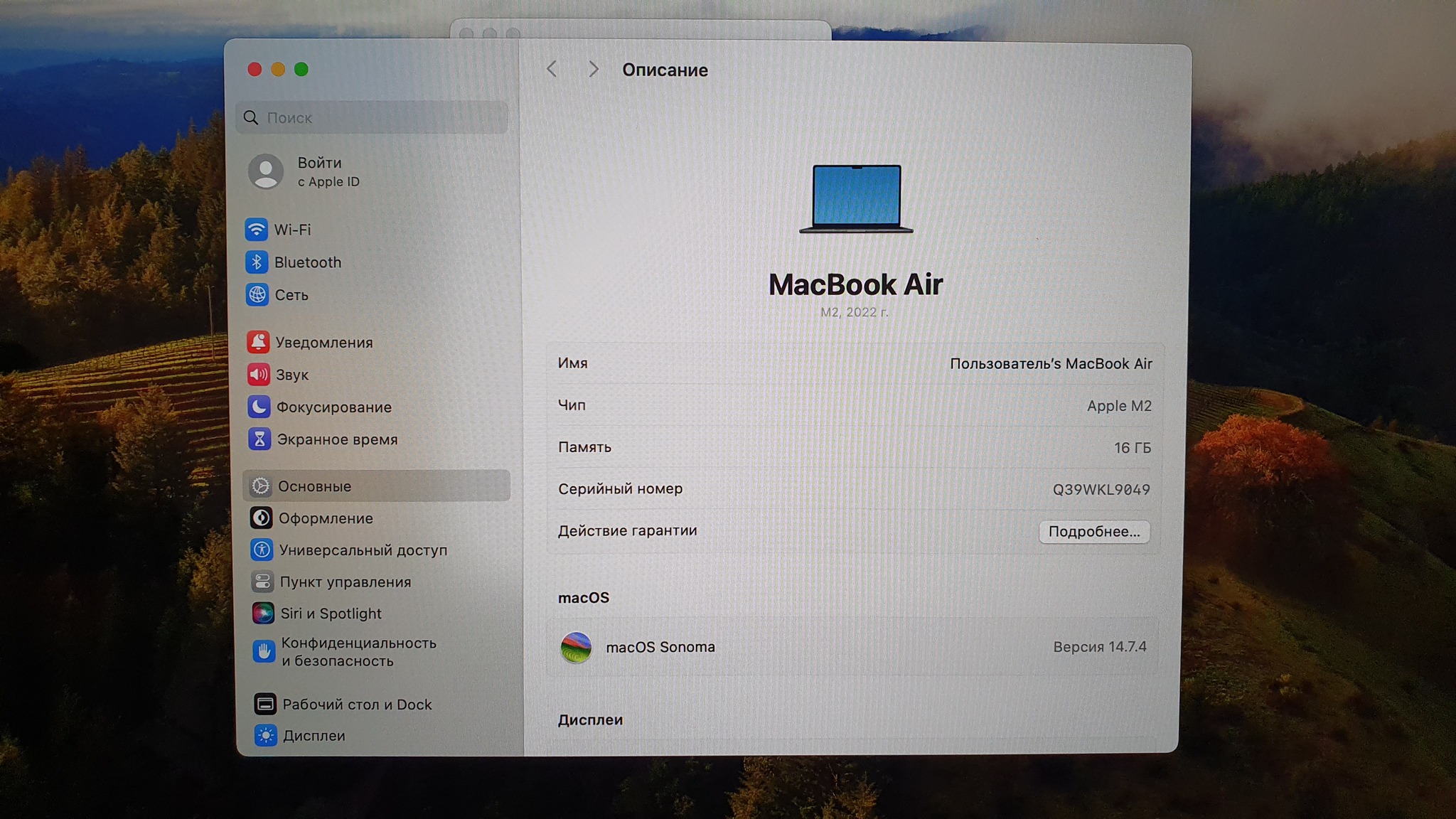Select Основные in the sidebar
The width and height of the screenshot is (1456, 819).
click(314, 486)
